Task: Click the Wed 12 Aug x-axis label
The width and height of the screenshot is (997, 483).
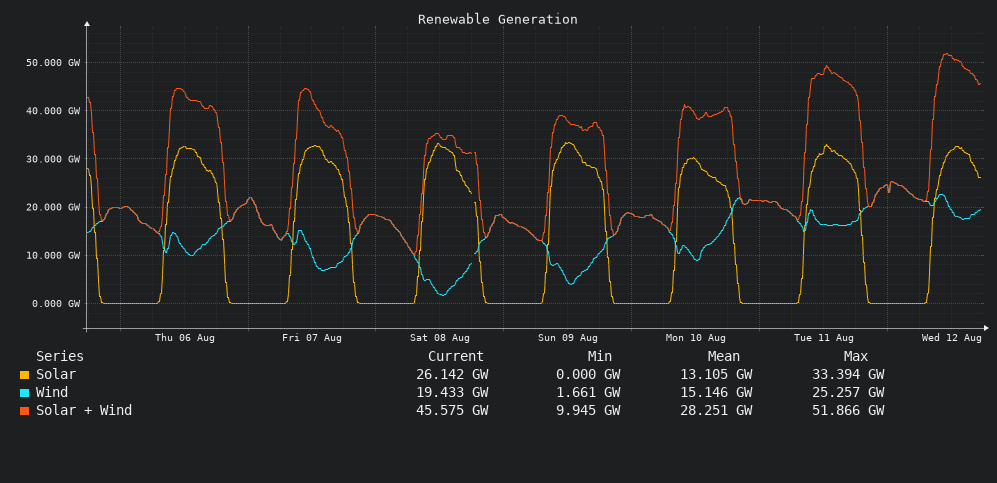Action: point(952,338)
